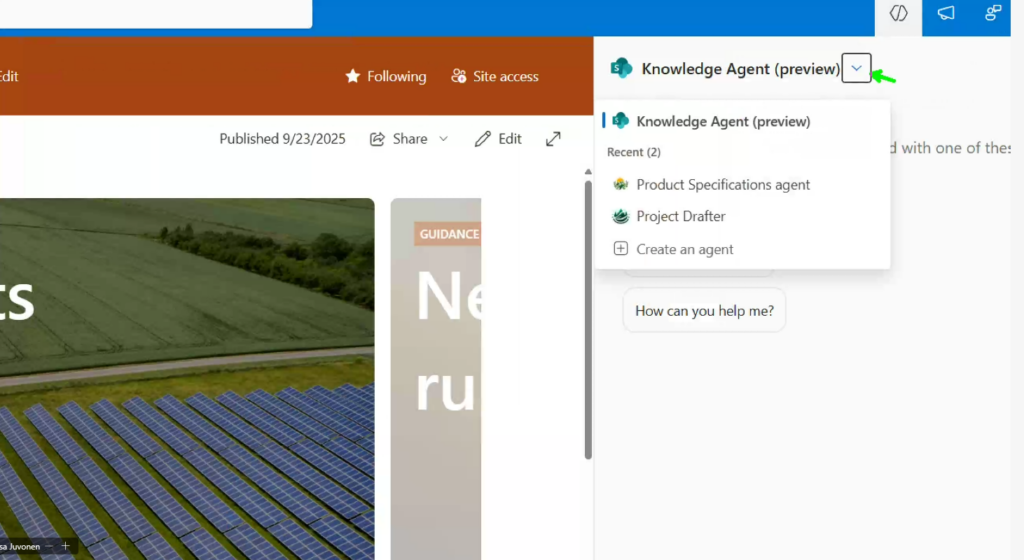The width and height of the screenshot is (1024, 560).
Task: Choose Product Specifications agent from Recent
Action: coord(722,184)
